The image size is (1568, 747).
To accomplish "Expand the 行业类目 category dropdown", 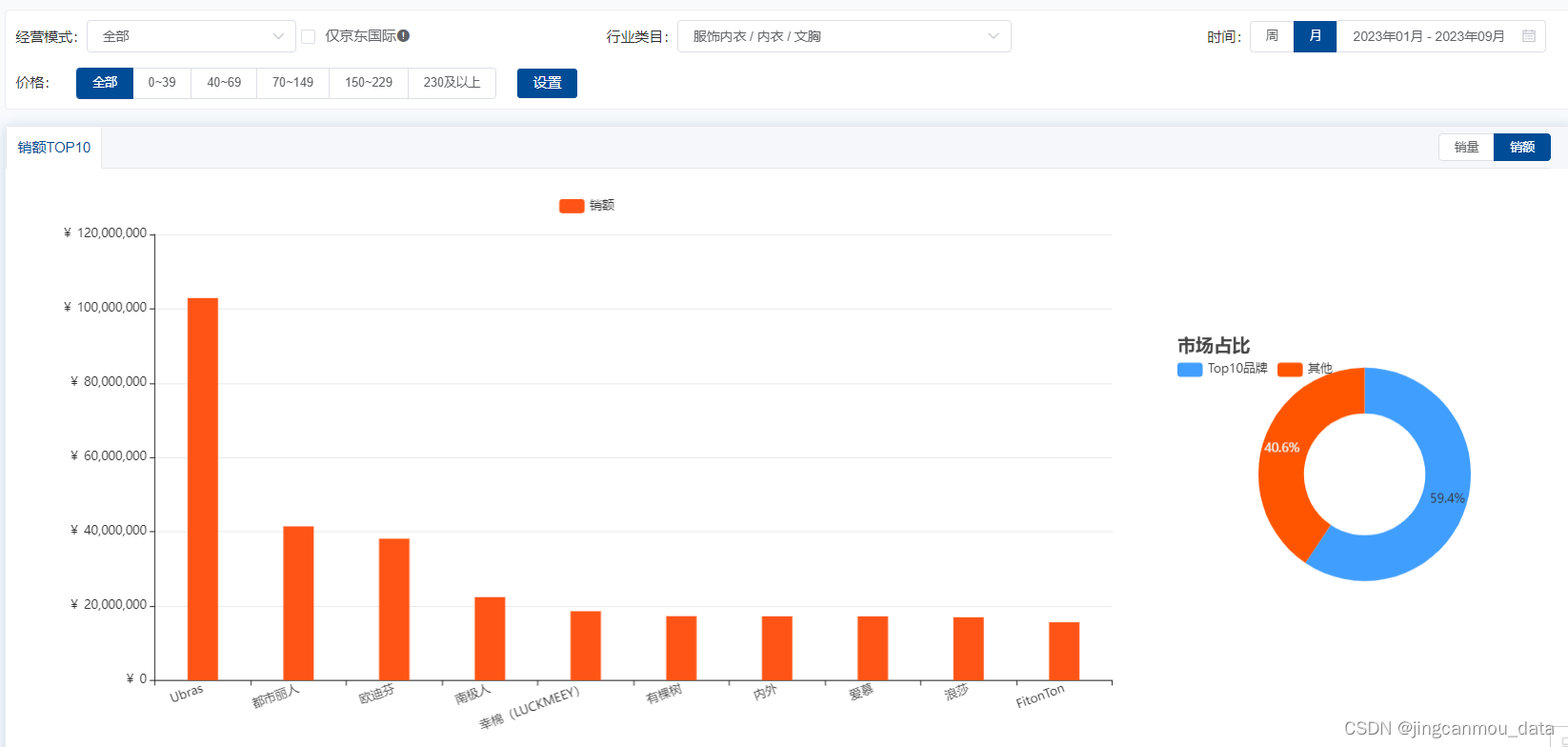I will pyautogui.click(x=844, y=36).
